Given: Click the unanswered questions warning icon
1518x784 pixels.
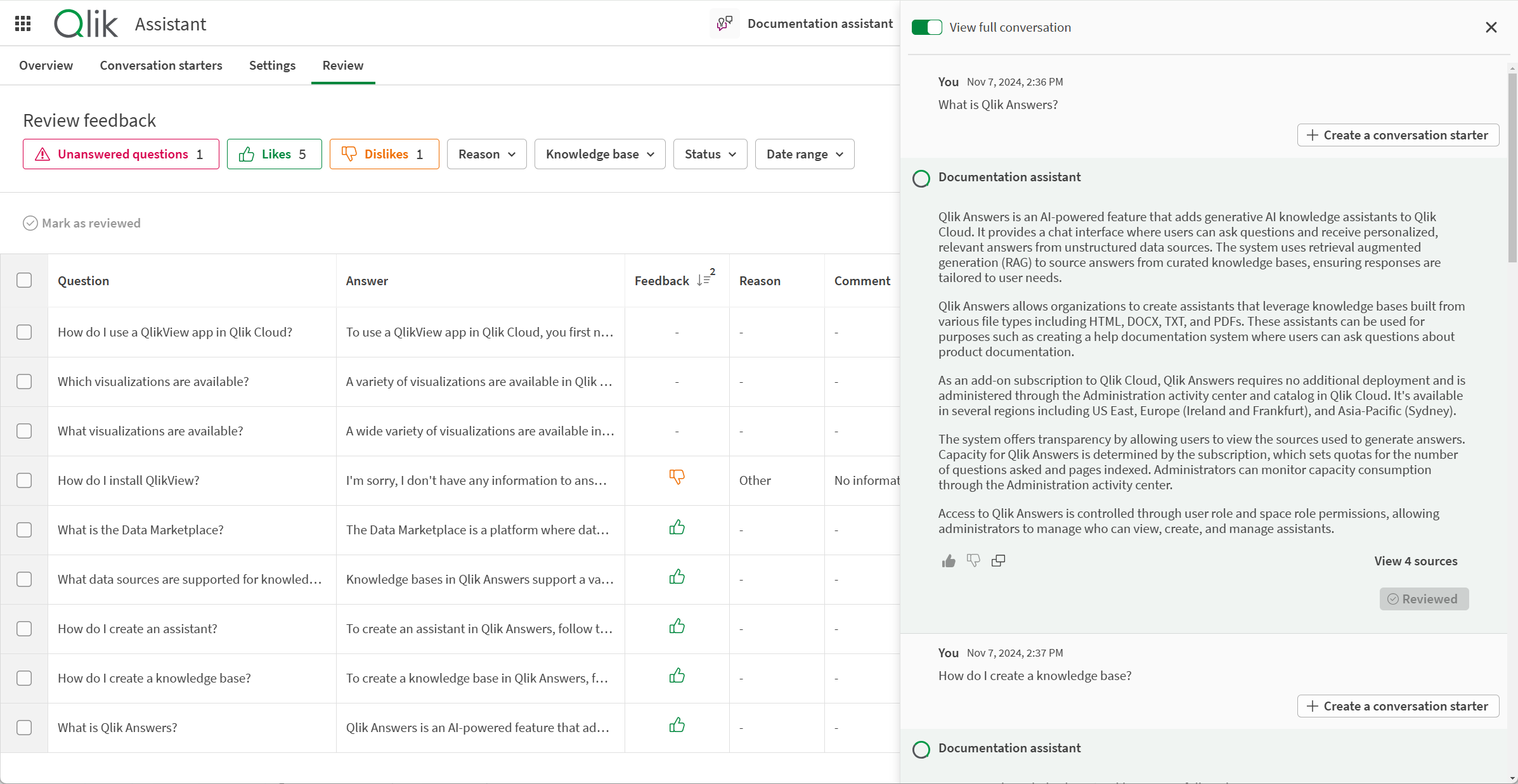Looking at the screenshot, I should coord(42,154).
